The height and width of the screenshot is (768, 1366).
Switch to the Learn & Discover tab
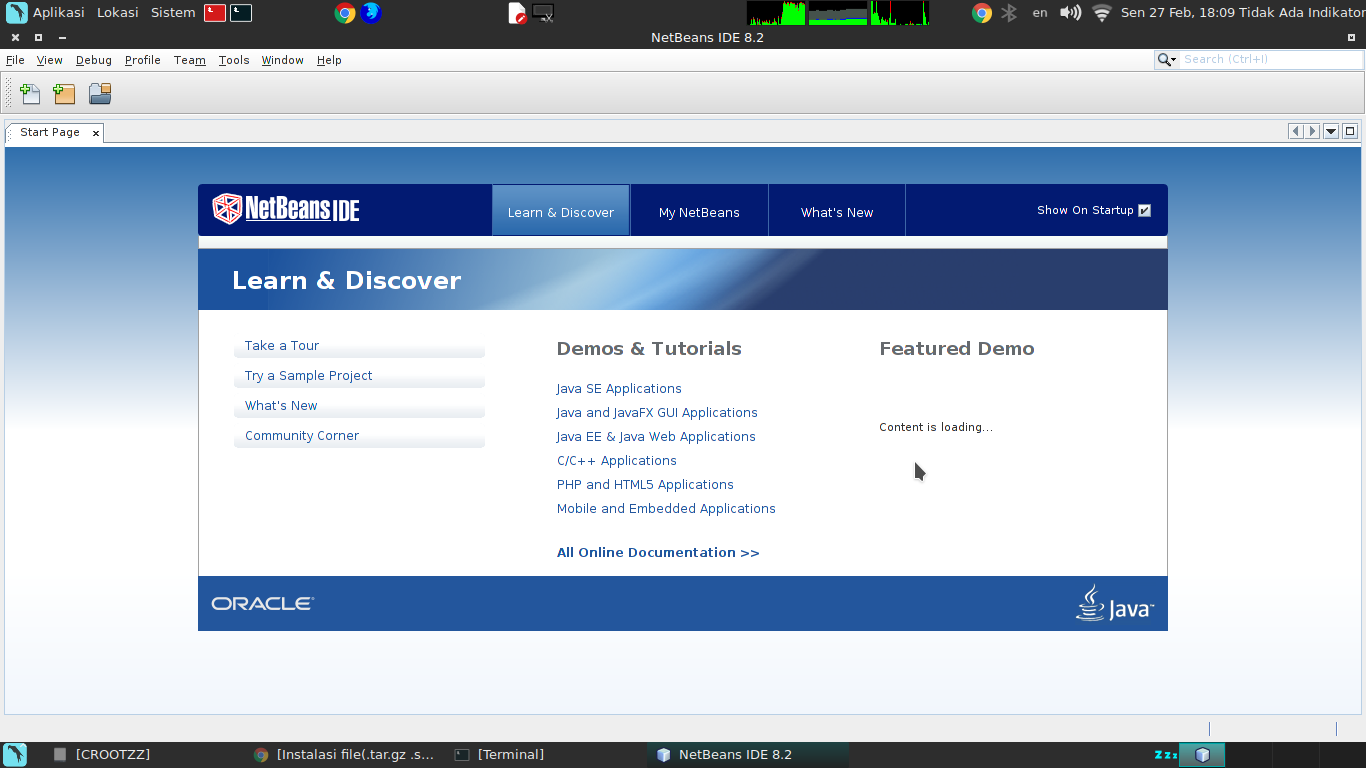(x=561, y=210)
